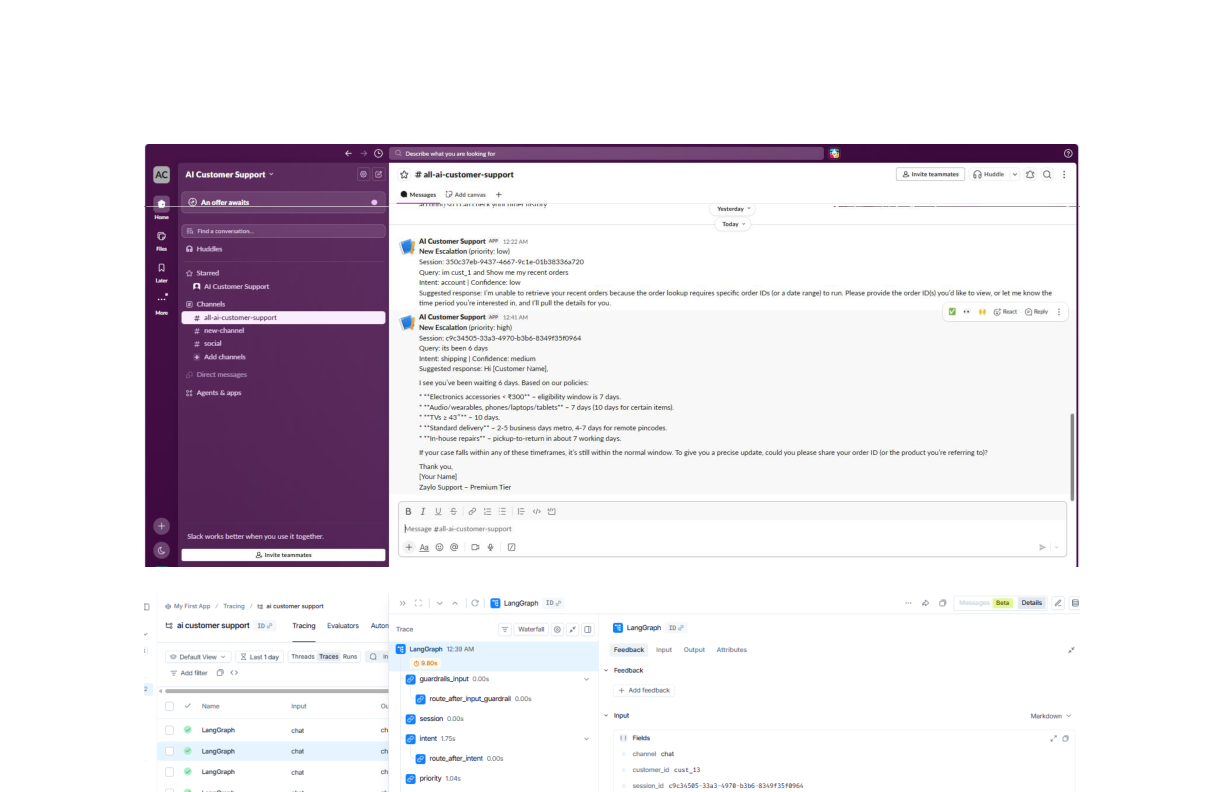This screenshot has height=792, width=1224.
Task: Switch runs view to Threads
Action: click(302, 657)
